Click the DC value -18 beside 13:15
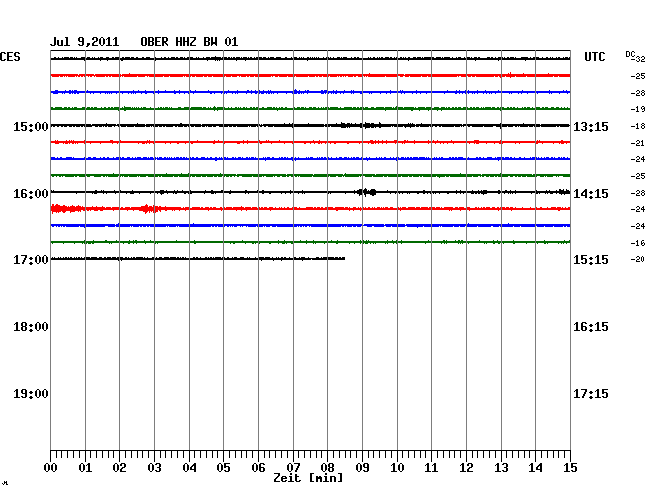650x494 pixels. coord(638,126)
